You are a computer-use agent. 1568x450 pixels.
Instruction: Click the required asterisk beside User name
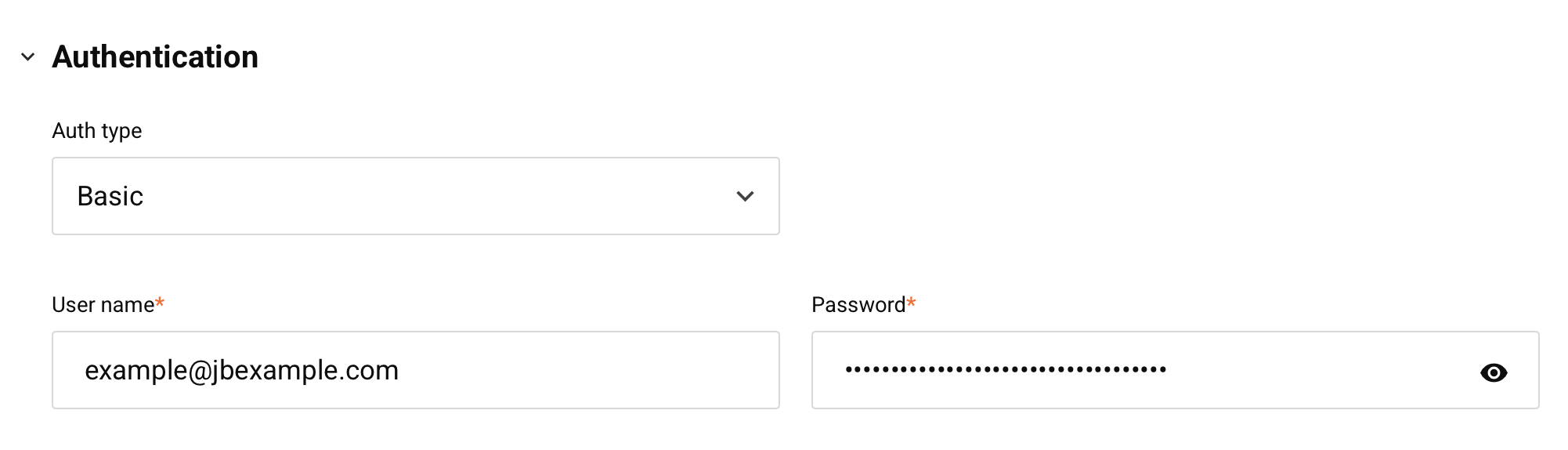160,303
